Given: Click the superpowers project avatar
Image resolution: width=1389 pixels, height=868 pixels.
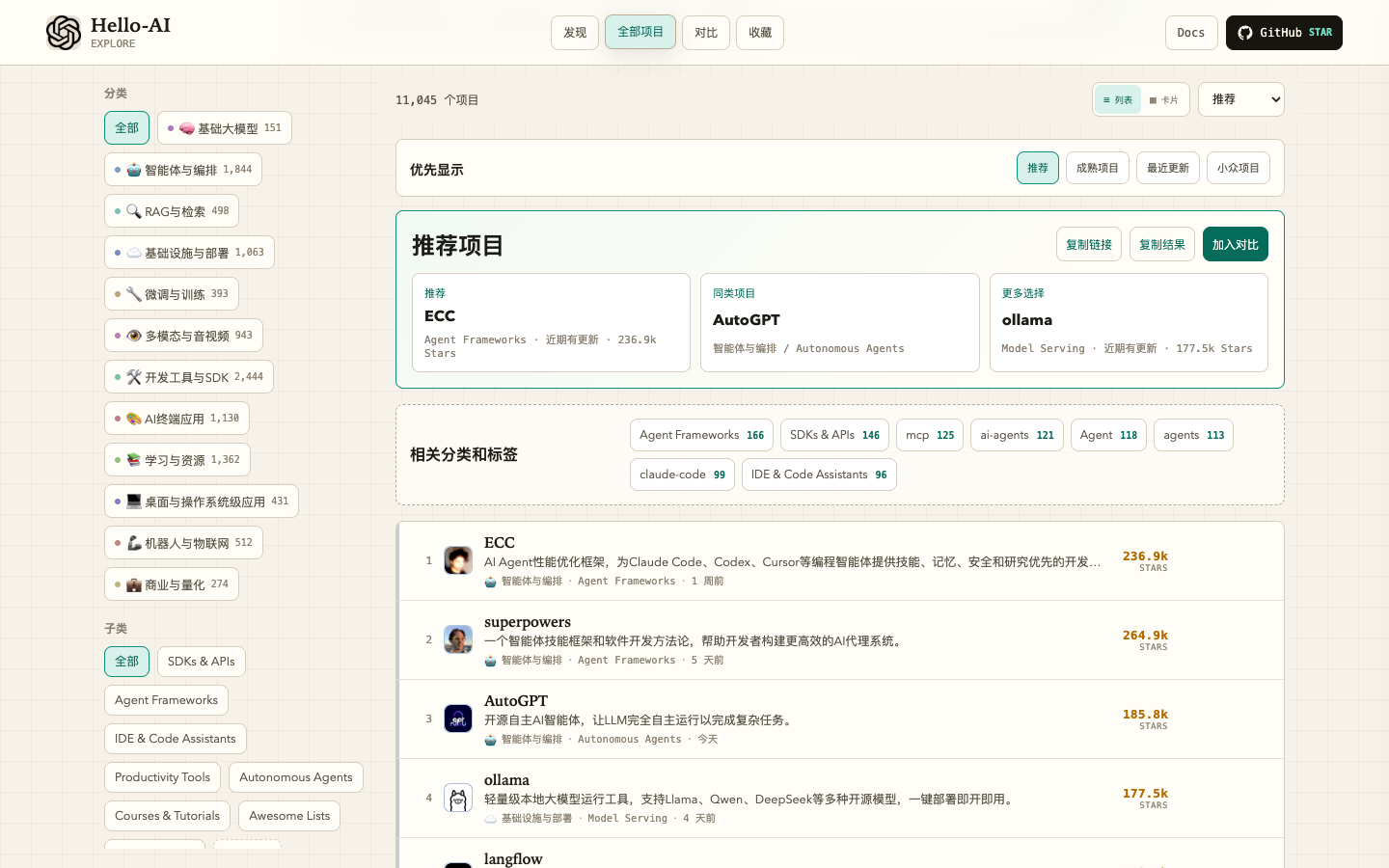Looking at the screenshot, I should [x=458, y=639].
